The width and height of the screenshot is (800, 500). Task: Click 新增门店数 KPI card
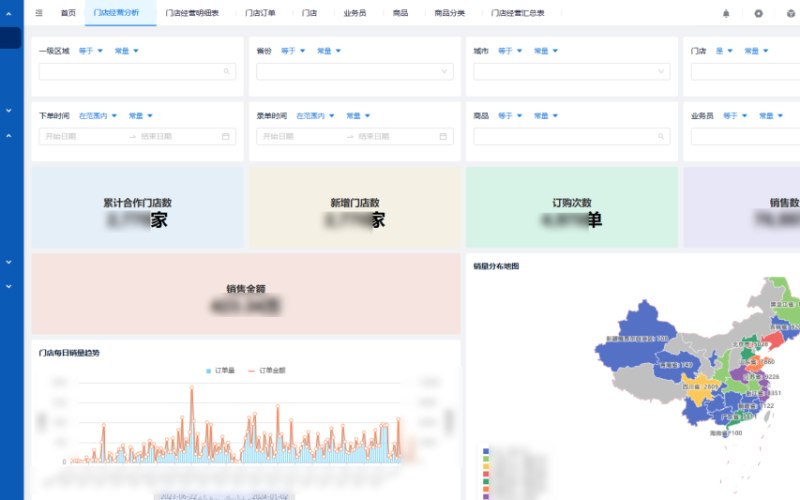pyautogui.click(x=355, y=207)
